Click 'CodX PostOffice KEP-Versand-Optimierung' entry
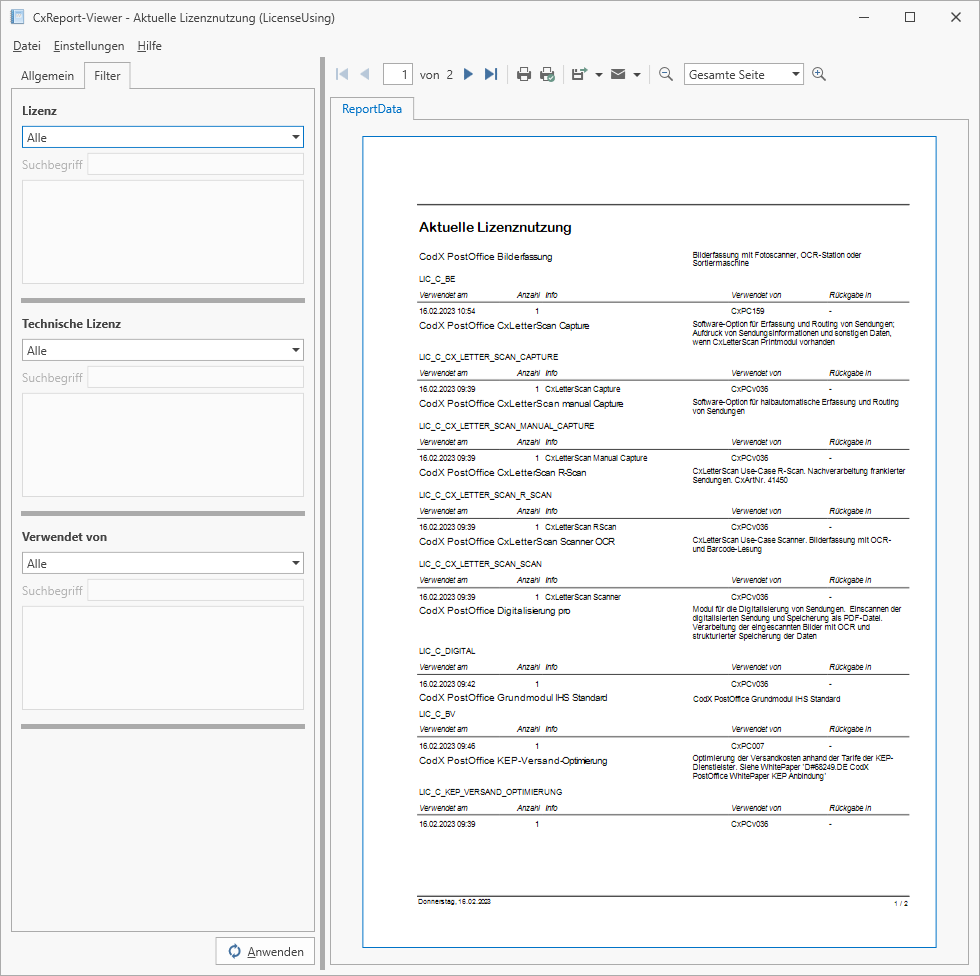This screenshot has width=980, height=976. coord(513,761)
